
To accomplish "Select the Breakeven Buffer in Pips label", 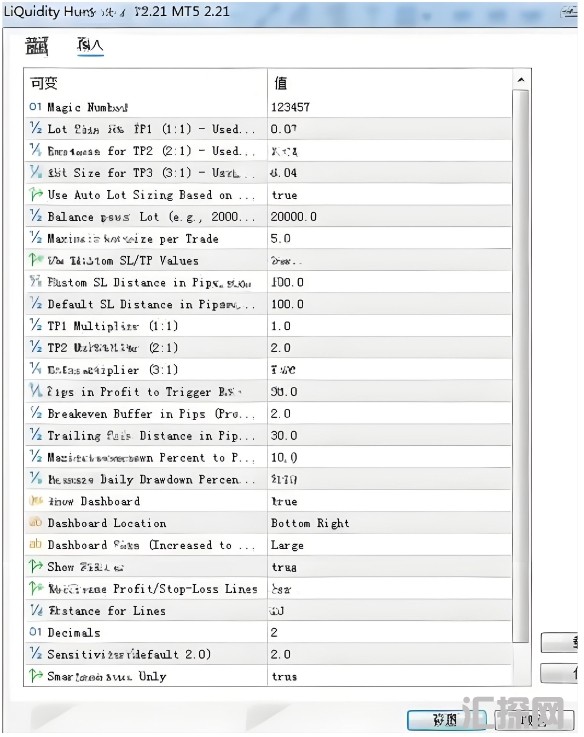I will (151, 414).
